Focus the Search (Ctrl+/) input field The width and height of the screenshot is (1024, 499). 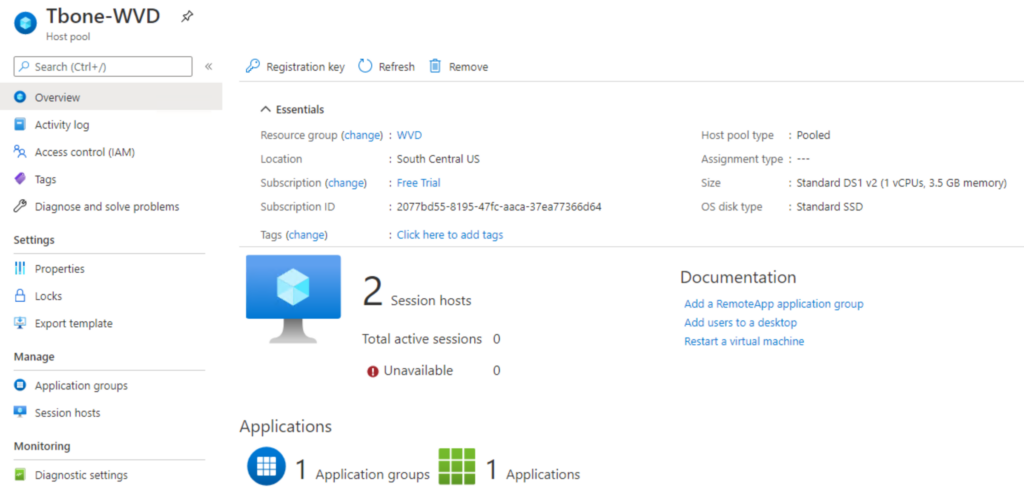(x=103, y=67)
